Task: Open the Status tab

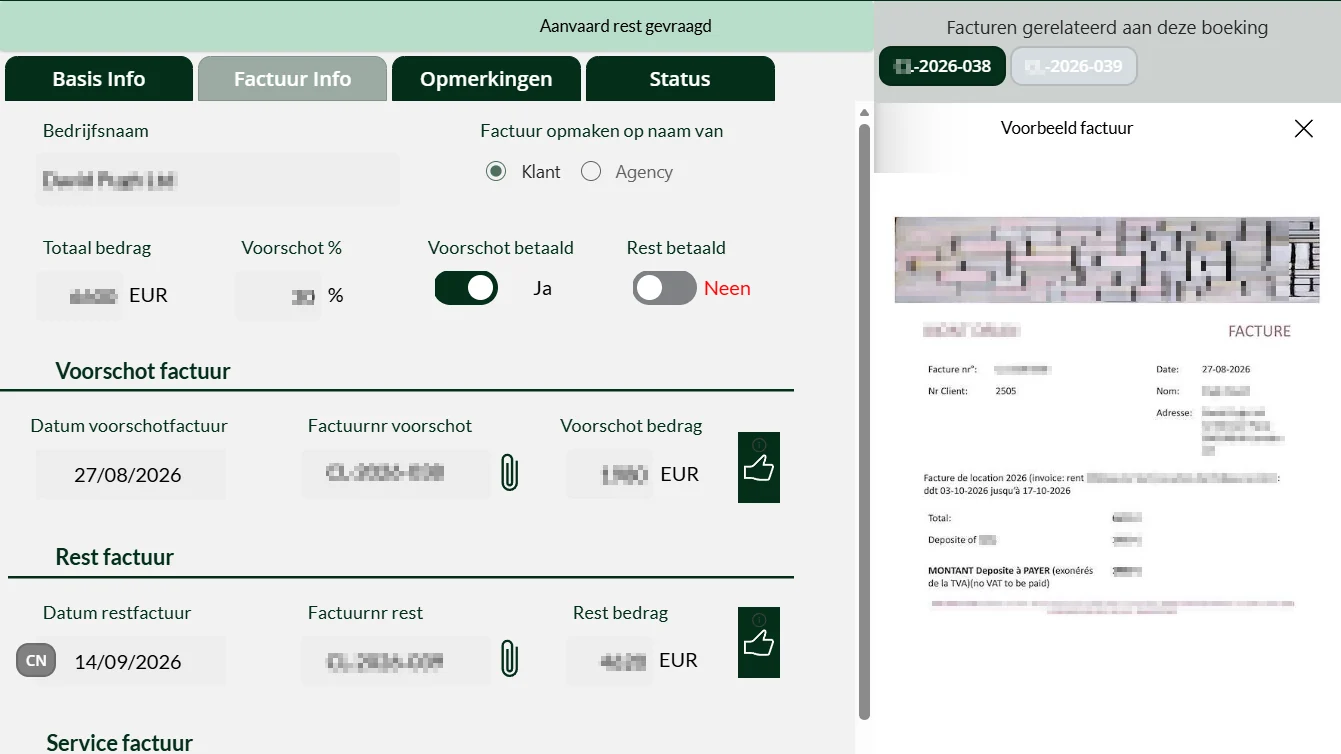Action: coord(680,79)
